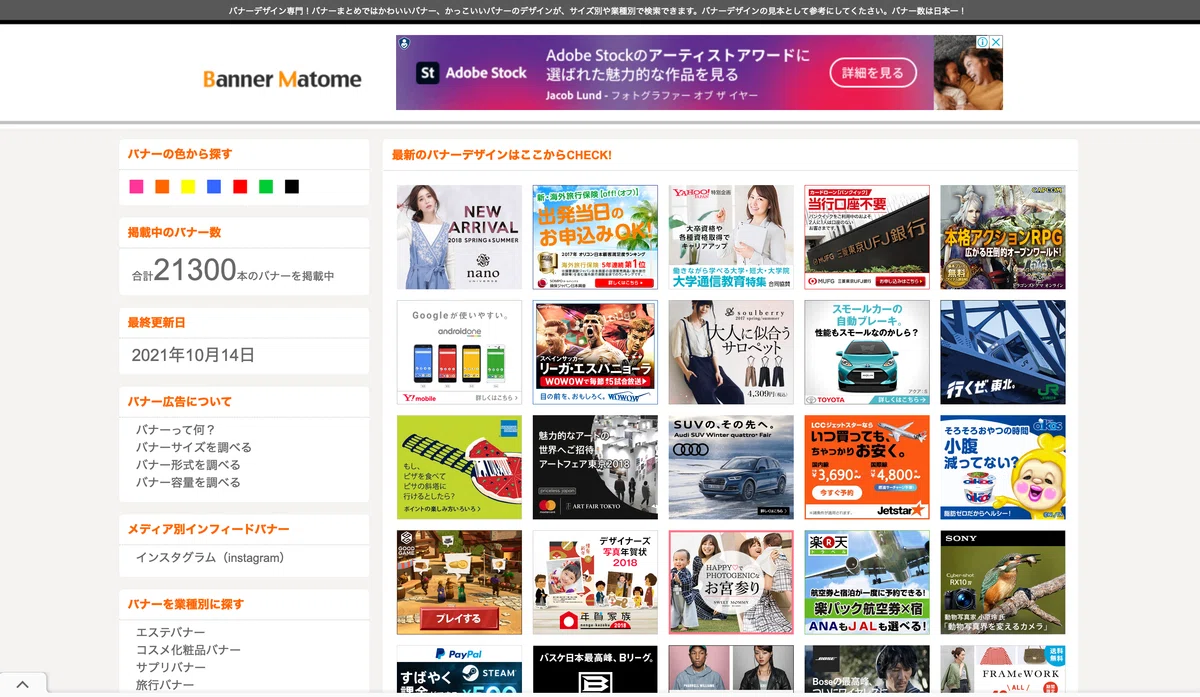Click the Banner Matome logo

click(x=282, y=79)
